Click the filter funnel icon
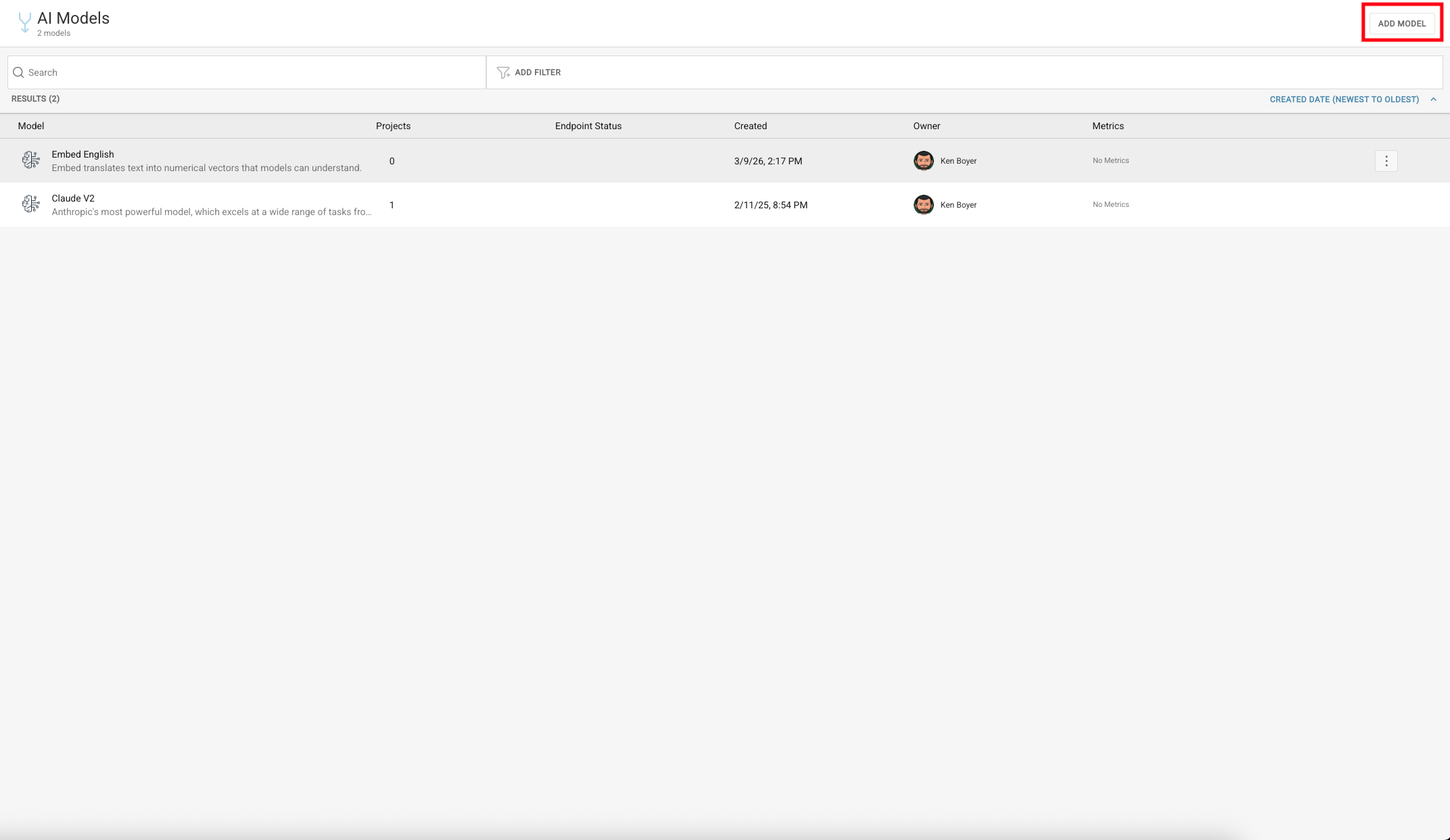This screenshot has width=1450, height=840. tap(503, 72)
